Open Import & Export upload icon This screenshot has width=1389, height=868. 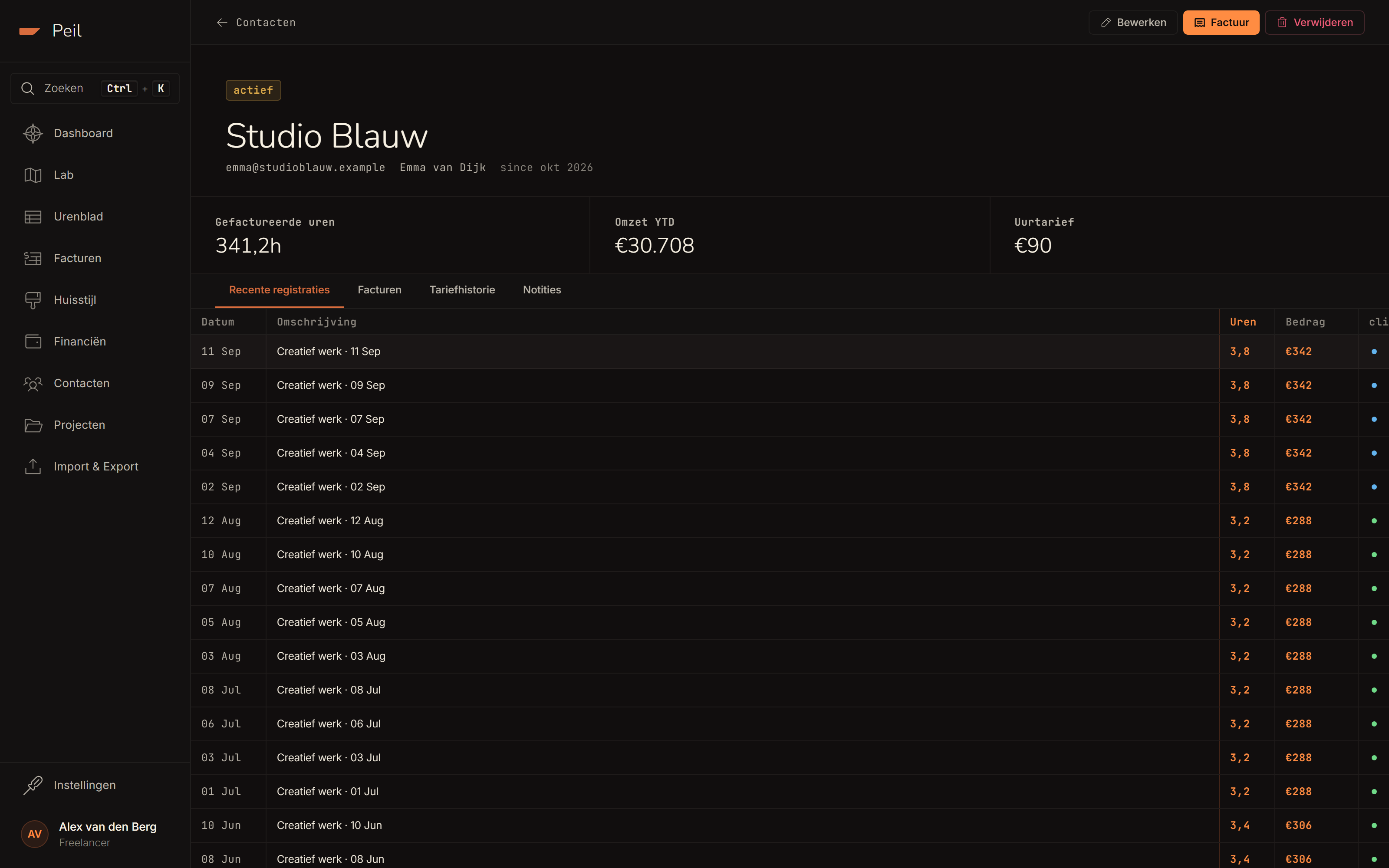pos(33,467)
